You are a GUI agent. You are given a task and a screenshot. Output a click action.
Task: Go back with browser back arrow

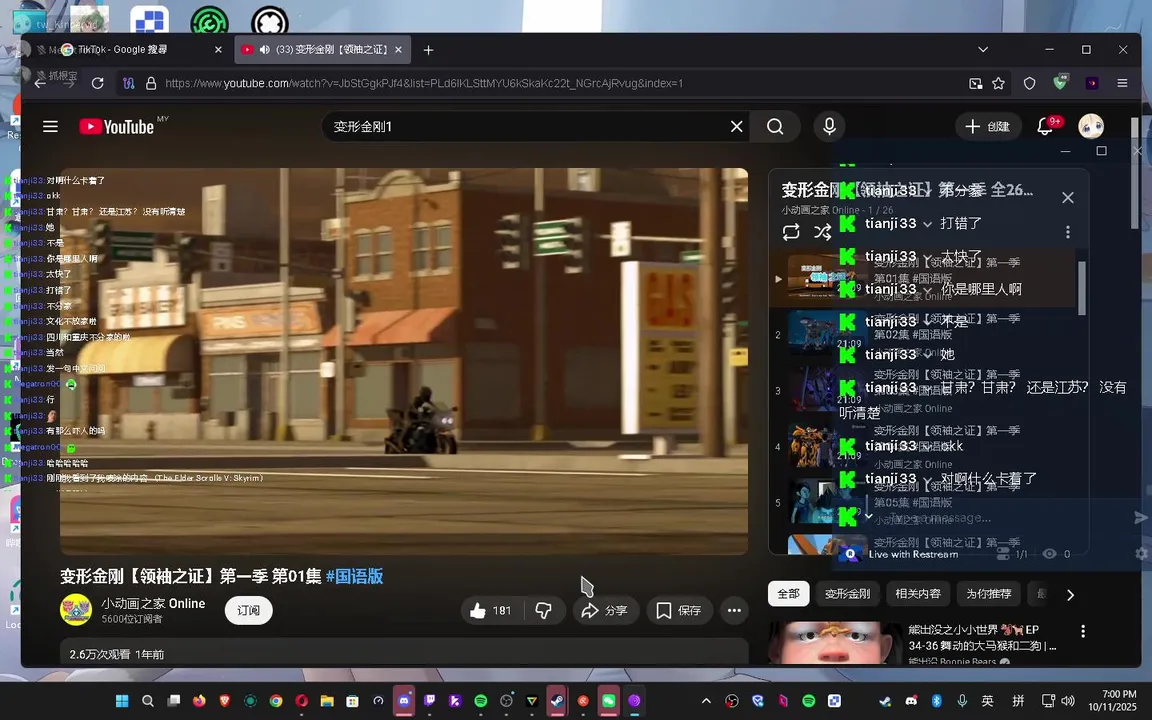(x=40, y=84)
